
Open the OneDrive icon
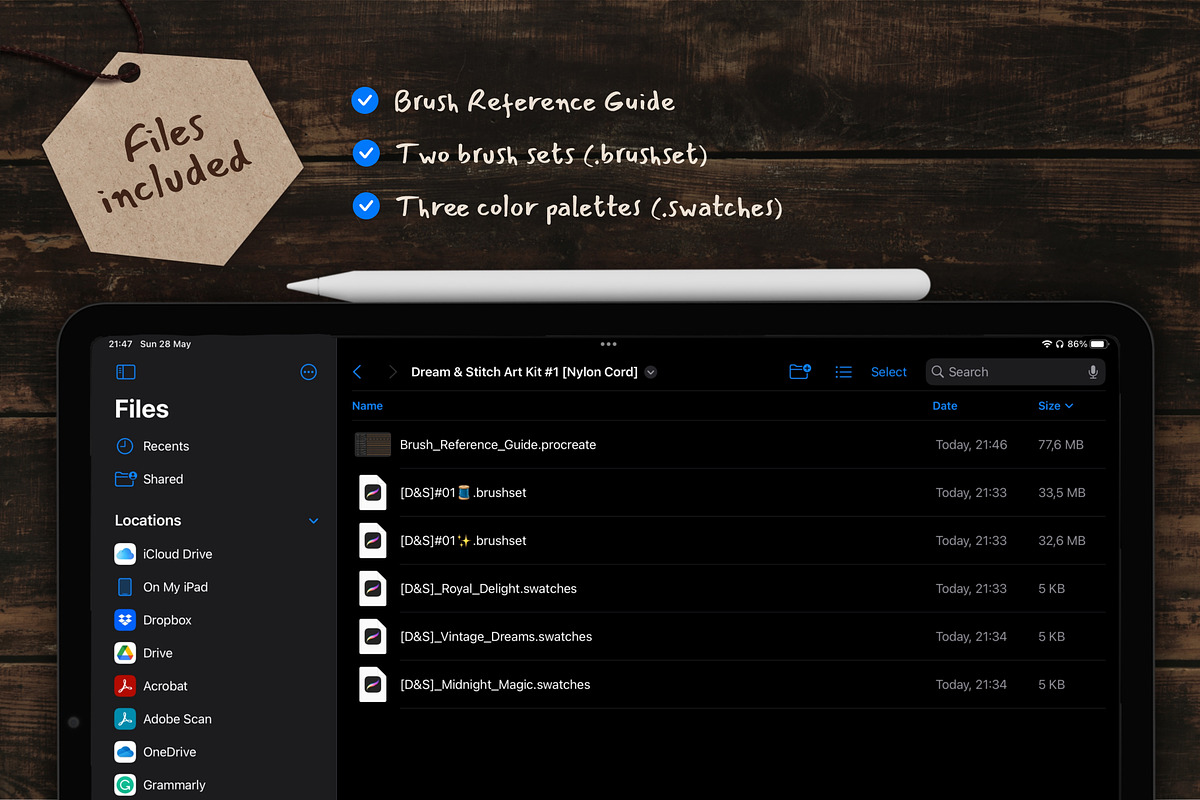[x=125, y=752]
